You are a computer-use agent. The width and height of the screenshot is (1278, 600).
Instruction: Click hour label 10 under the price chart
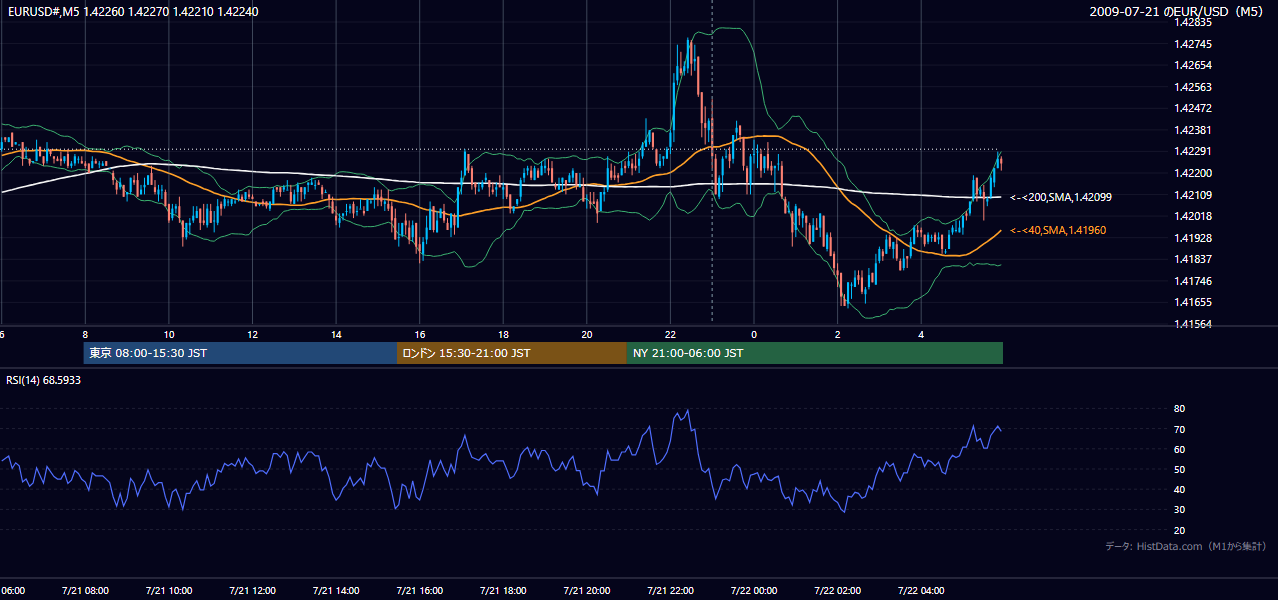point(169,335)
